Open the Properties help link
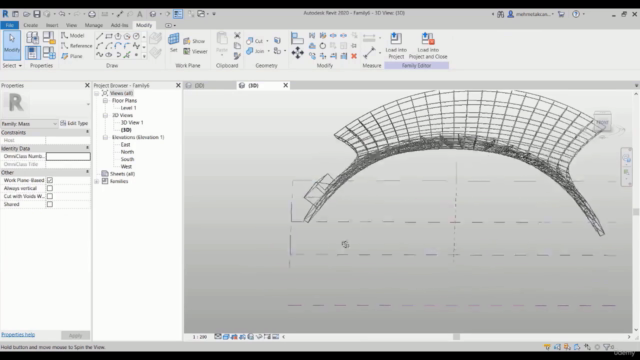 pos(18,334)
